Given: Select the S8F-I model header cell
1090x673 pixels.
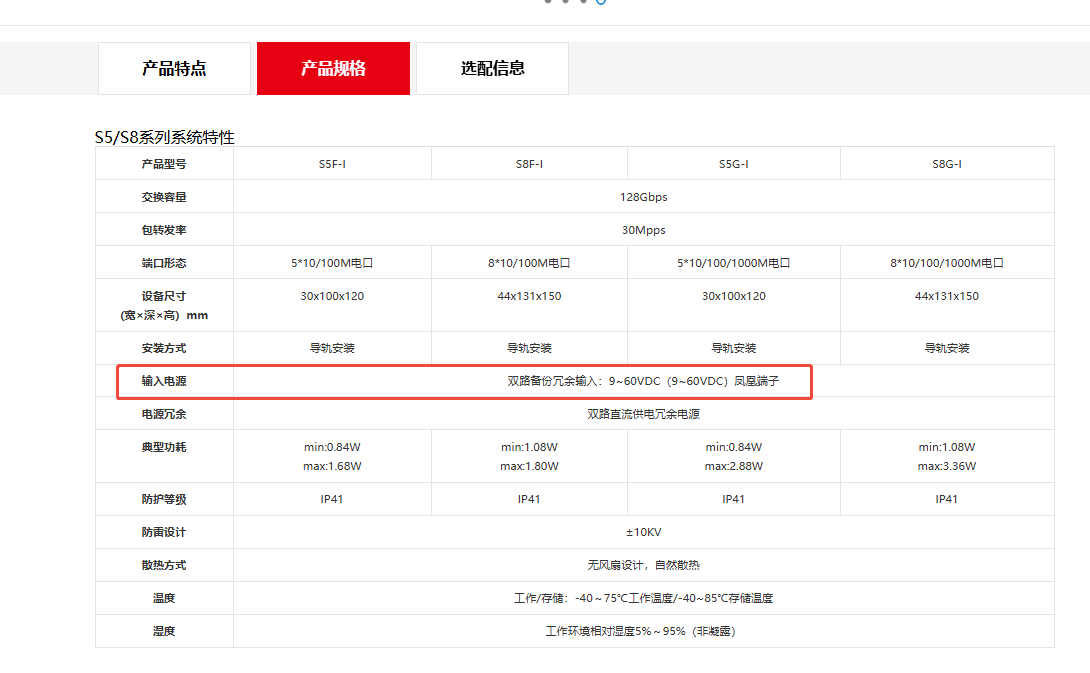Looking at the screenshot, I should (x=529, y=164).
